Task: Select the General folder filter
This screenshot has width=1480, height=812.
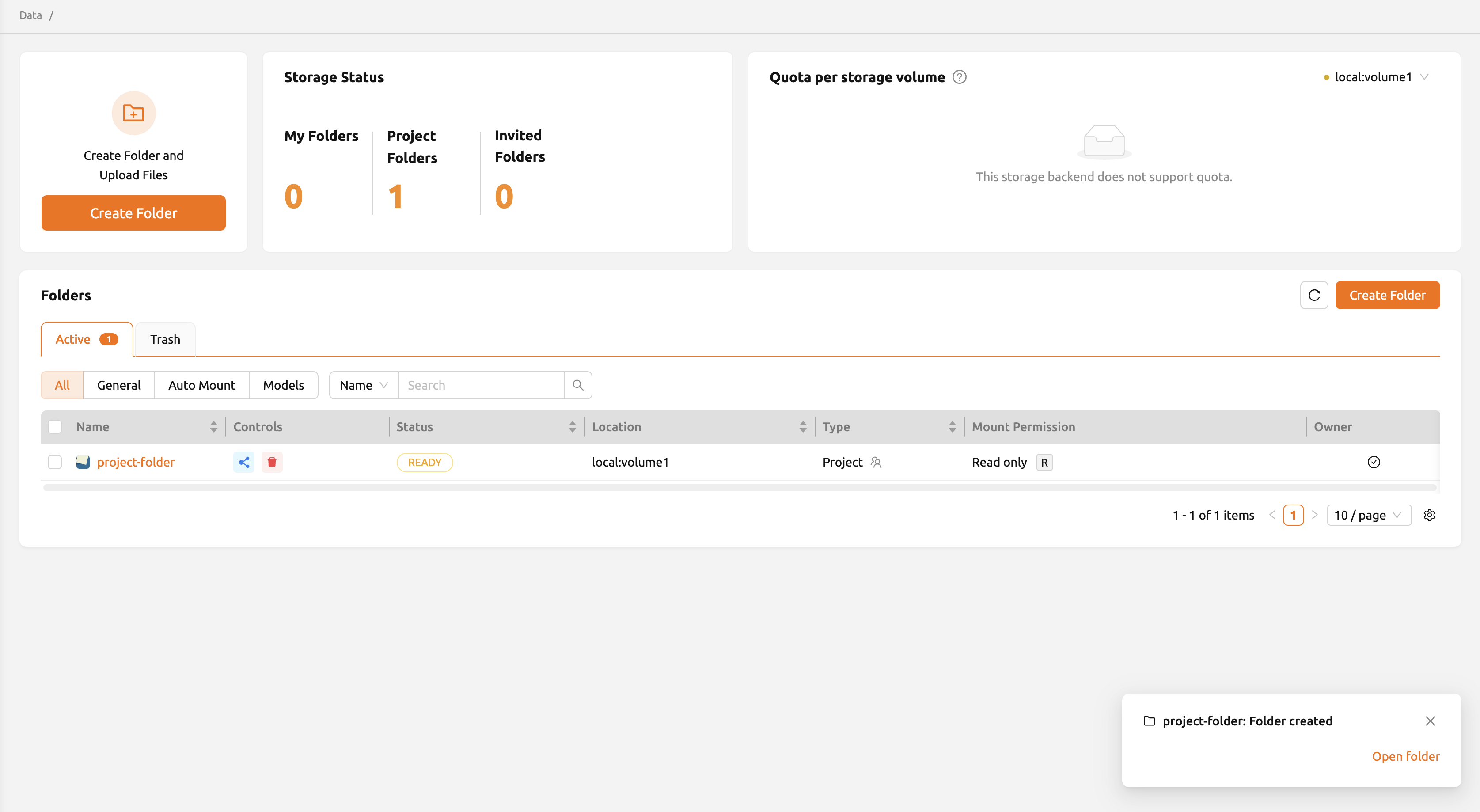Action: pyautogui.click(x=119, y=385)
